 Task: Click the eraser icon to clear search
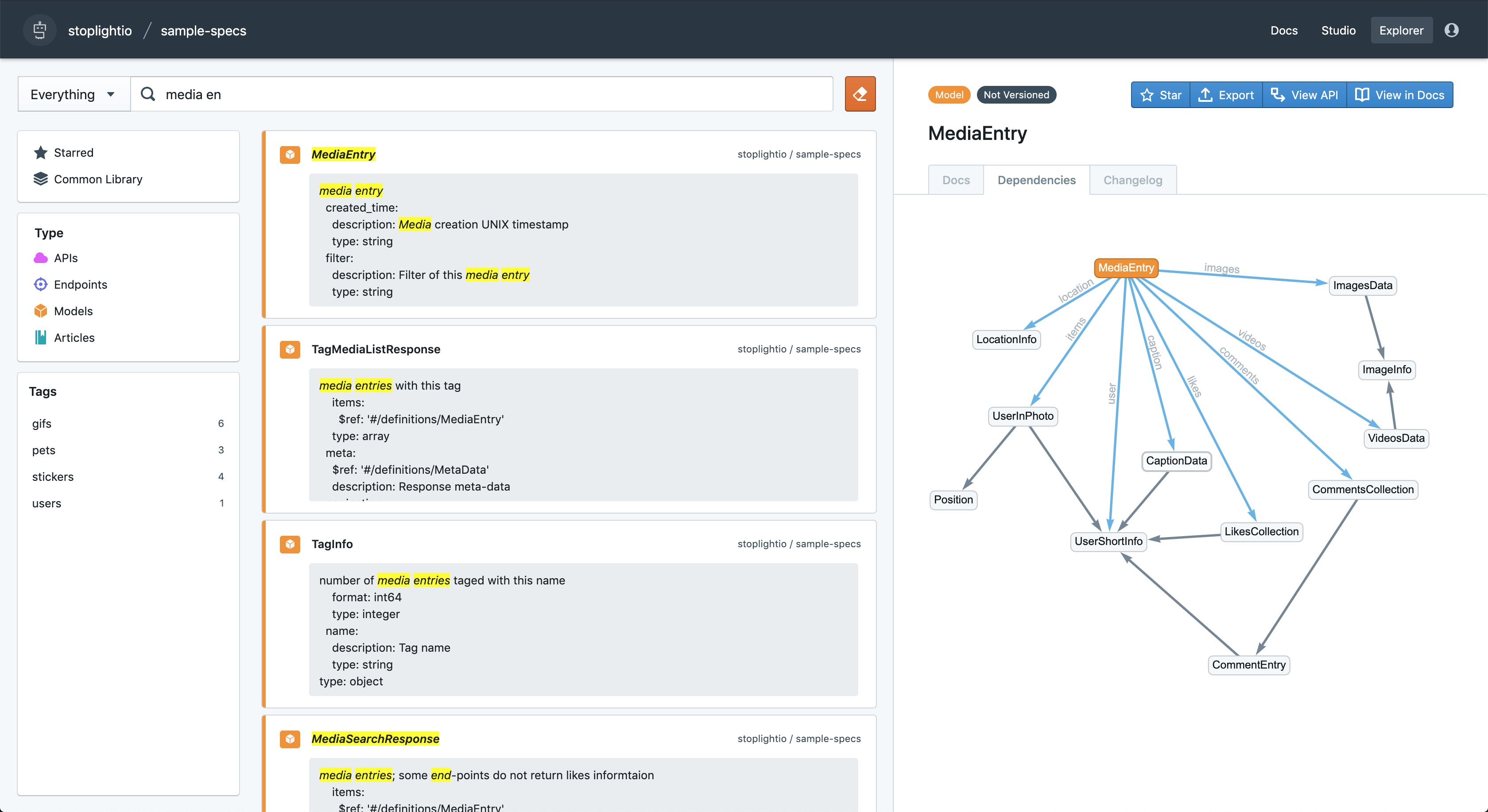pyautogui.click(x=860, y=93)
